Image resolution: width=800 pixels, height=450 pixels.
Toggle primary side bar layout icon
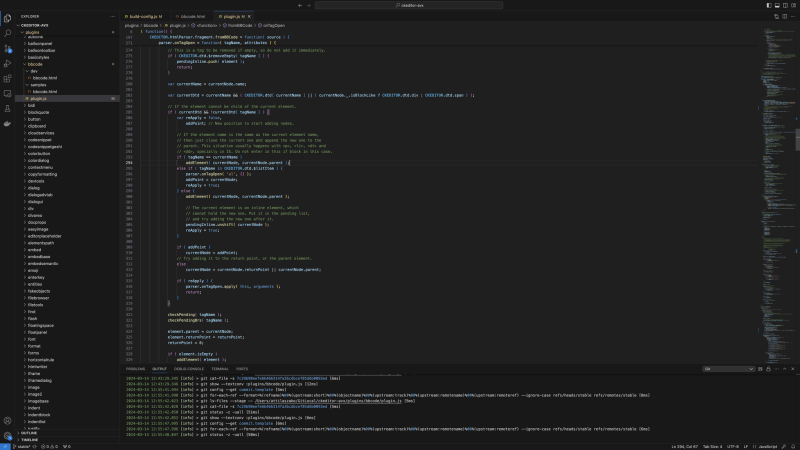769,5
